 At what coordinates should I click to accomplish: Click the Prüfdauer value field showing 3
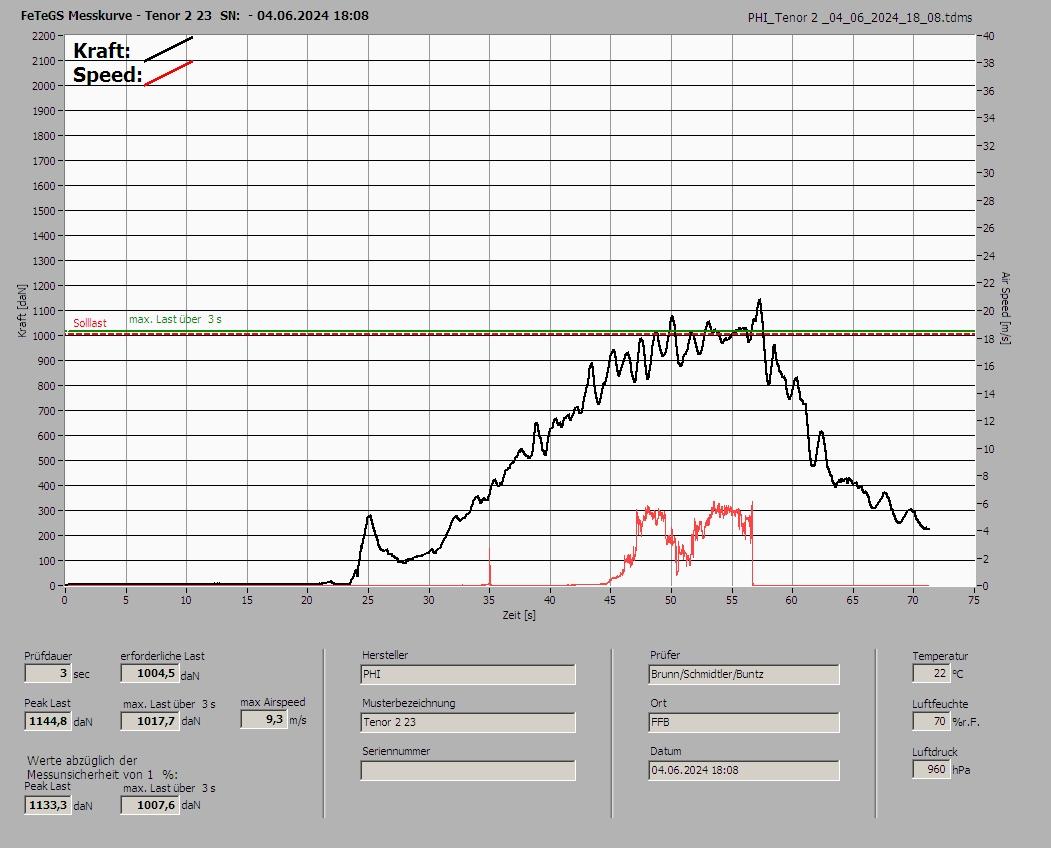tap(48, 673)
